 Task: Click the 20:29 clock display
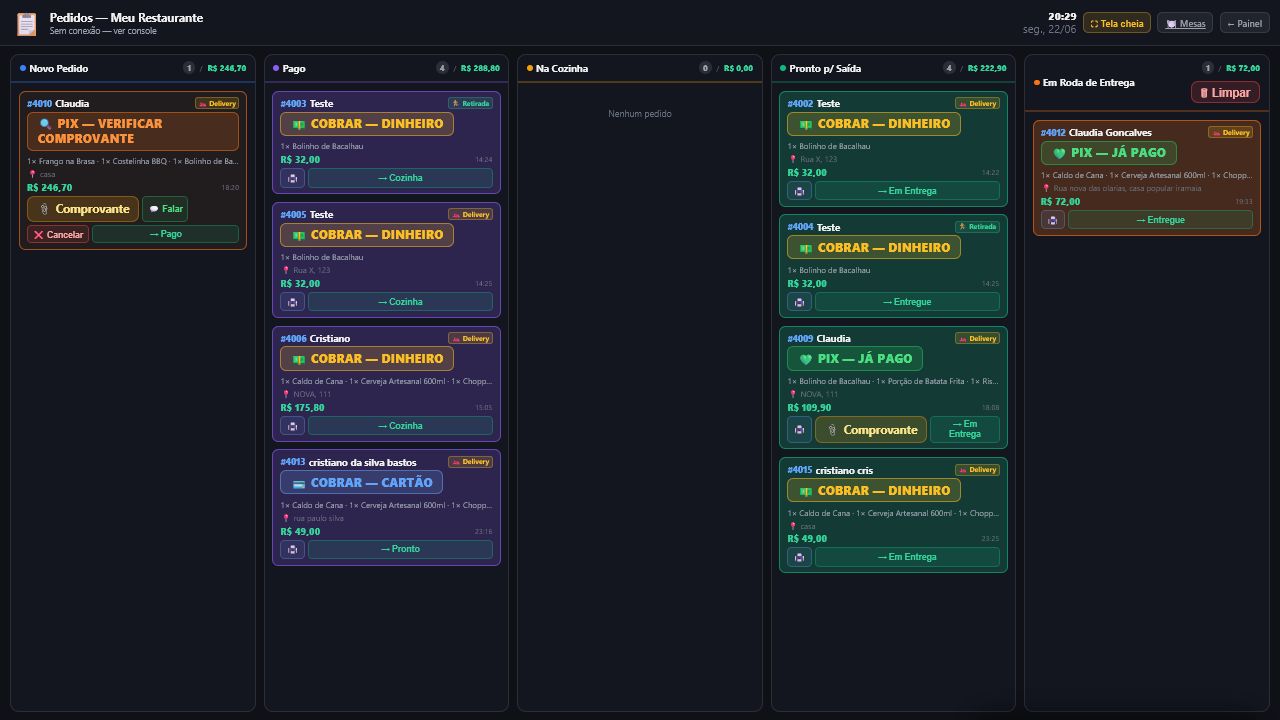point(1062,17)
